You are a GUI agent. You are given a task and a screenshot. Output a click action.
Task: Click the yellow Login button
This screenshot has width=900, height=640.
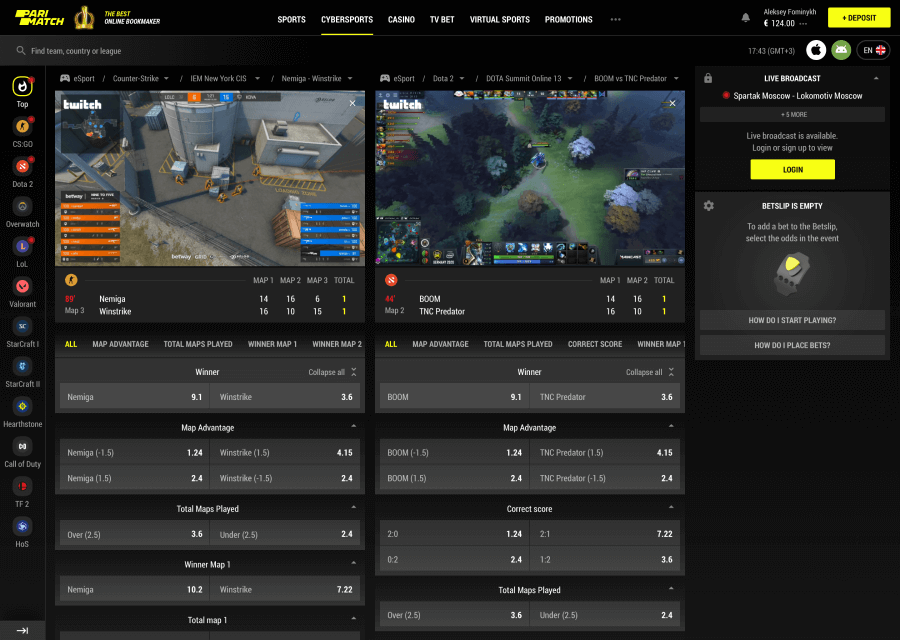(793, 169)
